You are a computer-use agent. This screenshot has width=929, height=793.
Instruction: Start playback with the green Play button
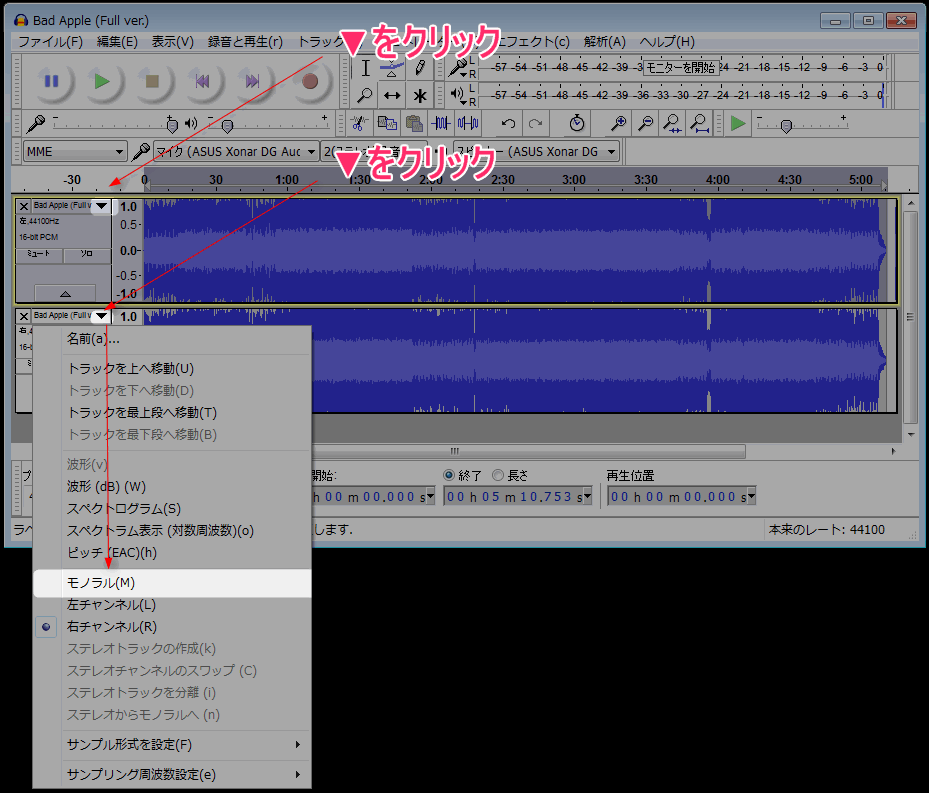coord(102,81)
